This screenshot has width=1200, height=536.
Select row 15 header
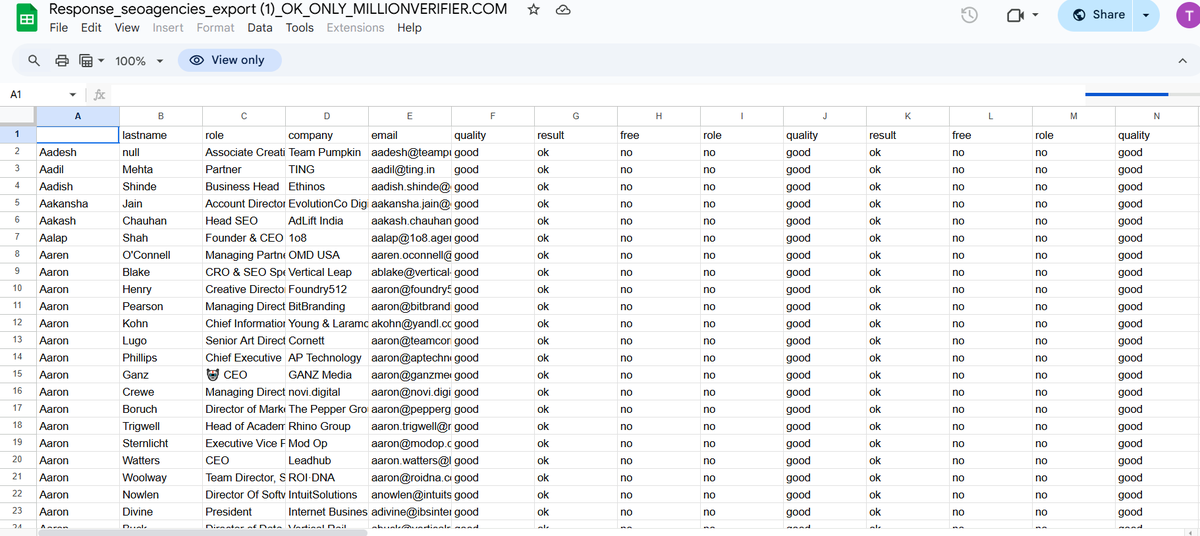tap(17, 374)
